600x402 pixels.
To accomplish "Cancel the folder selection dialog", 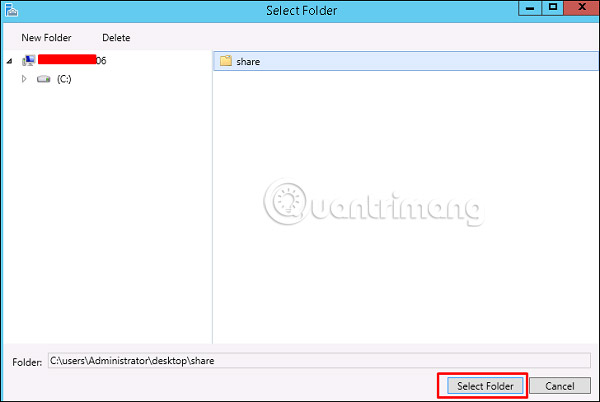I will (x=560, y=386).
